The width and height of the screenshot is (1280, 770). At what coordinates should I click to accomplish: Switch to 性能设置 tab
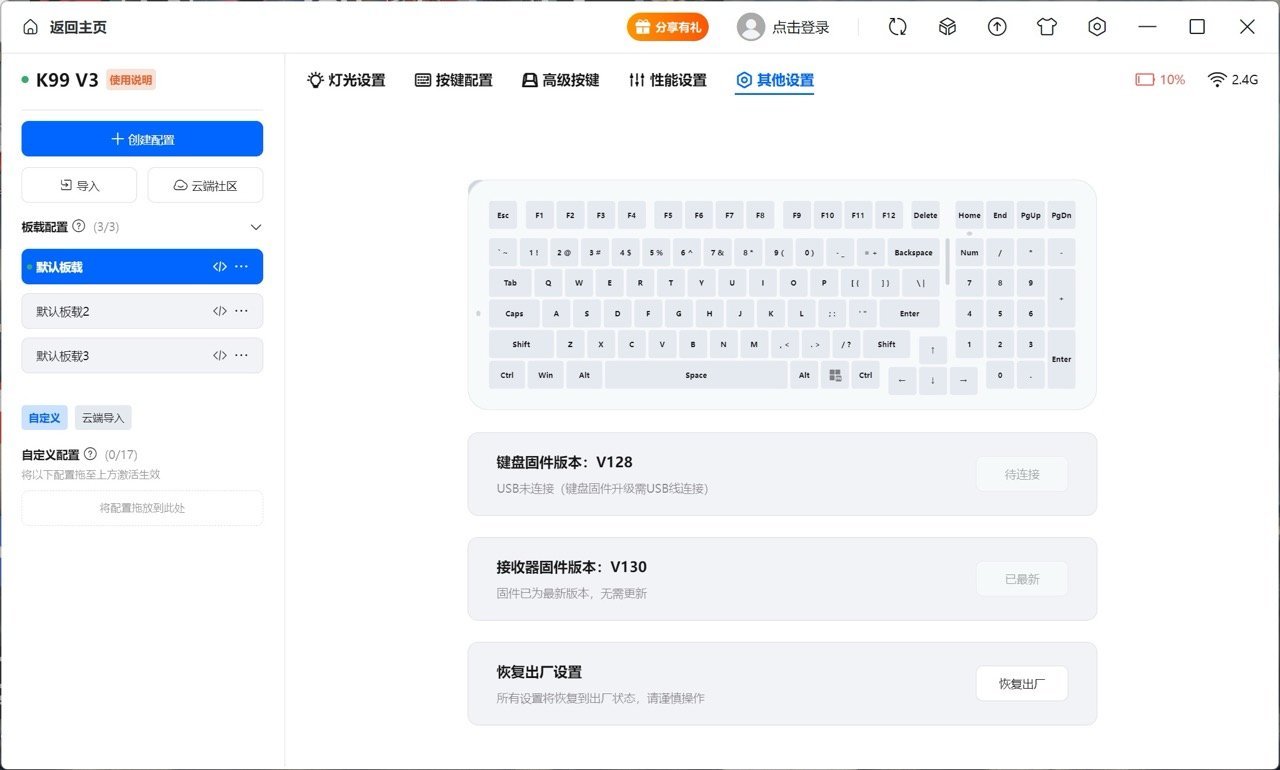tap(668, 80)
